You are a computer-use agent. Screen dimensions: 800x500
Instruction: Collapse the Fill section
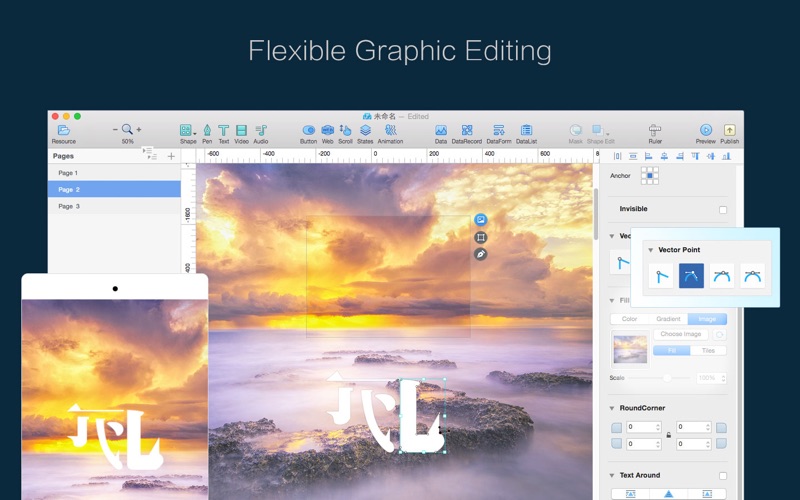(612, 301)
